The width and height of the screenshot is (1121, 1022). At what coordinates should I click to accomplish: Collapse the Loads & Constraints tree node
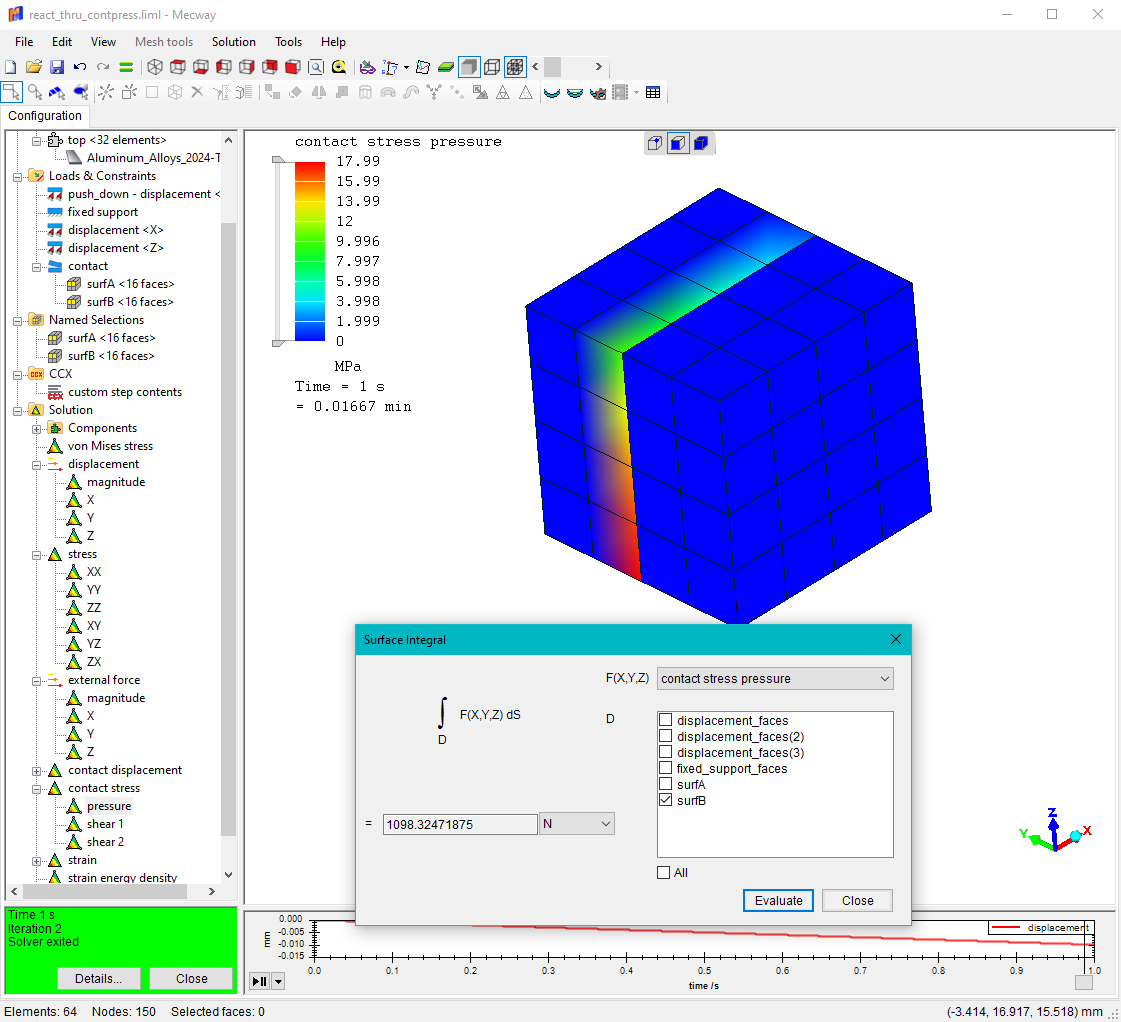[x=17, y=177]
